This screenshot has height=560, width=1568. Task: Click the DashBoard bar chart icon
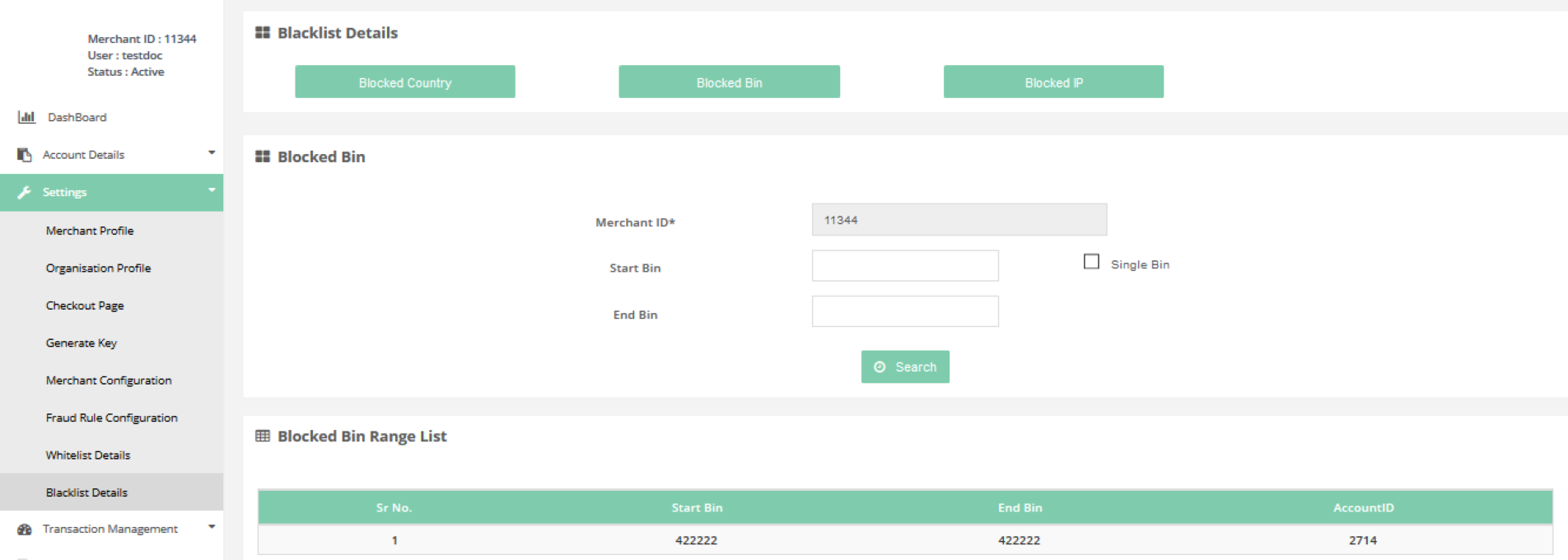pos(26,117)
